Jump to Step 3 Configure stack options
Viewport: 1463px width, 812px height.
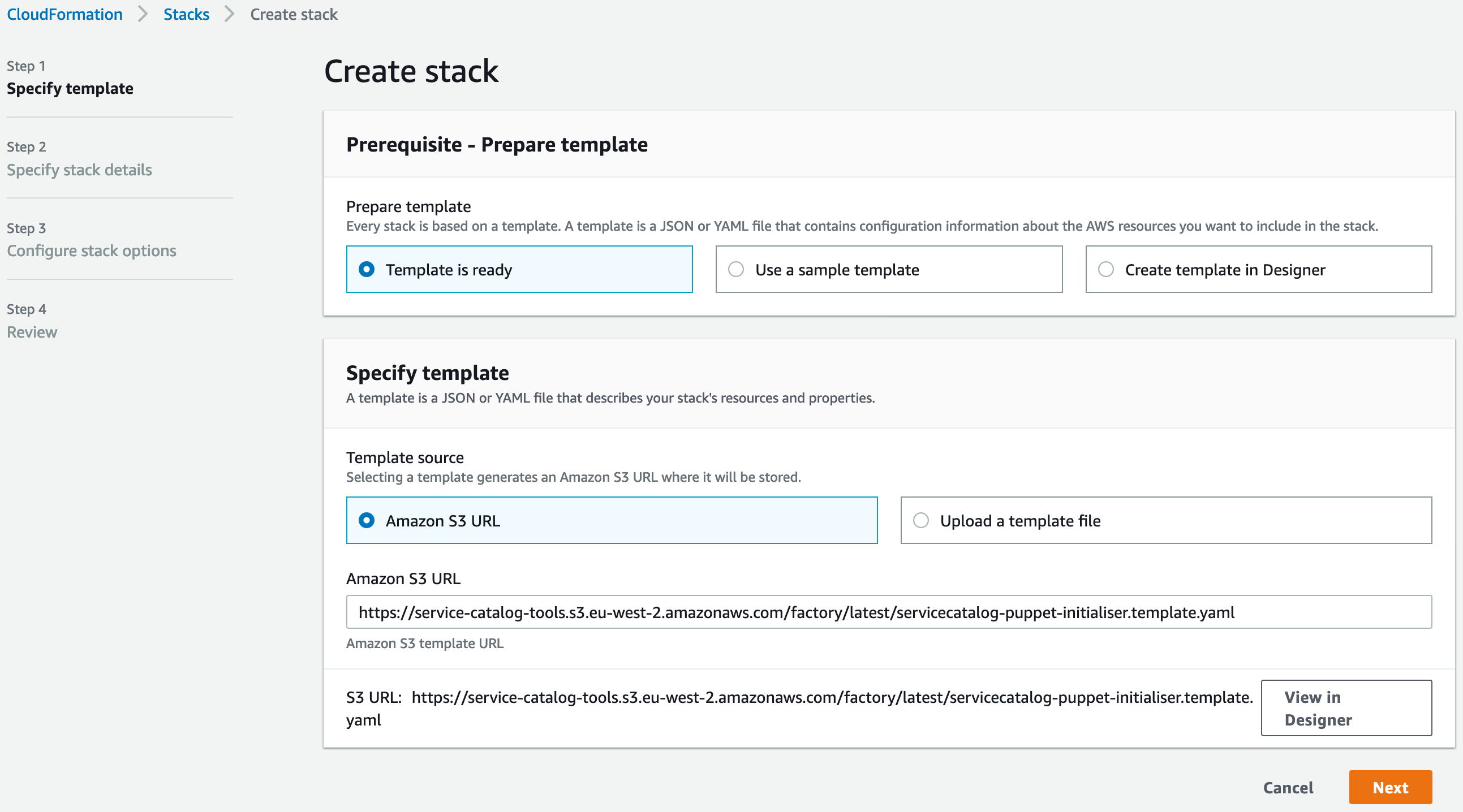(92, 251)
